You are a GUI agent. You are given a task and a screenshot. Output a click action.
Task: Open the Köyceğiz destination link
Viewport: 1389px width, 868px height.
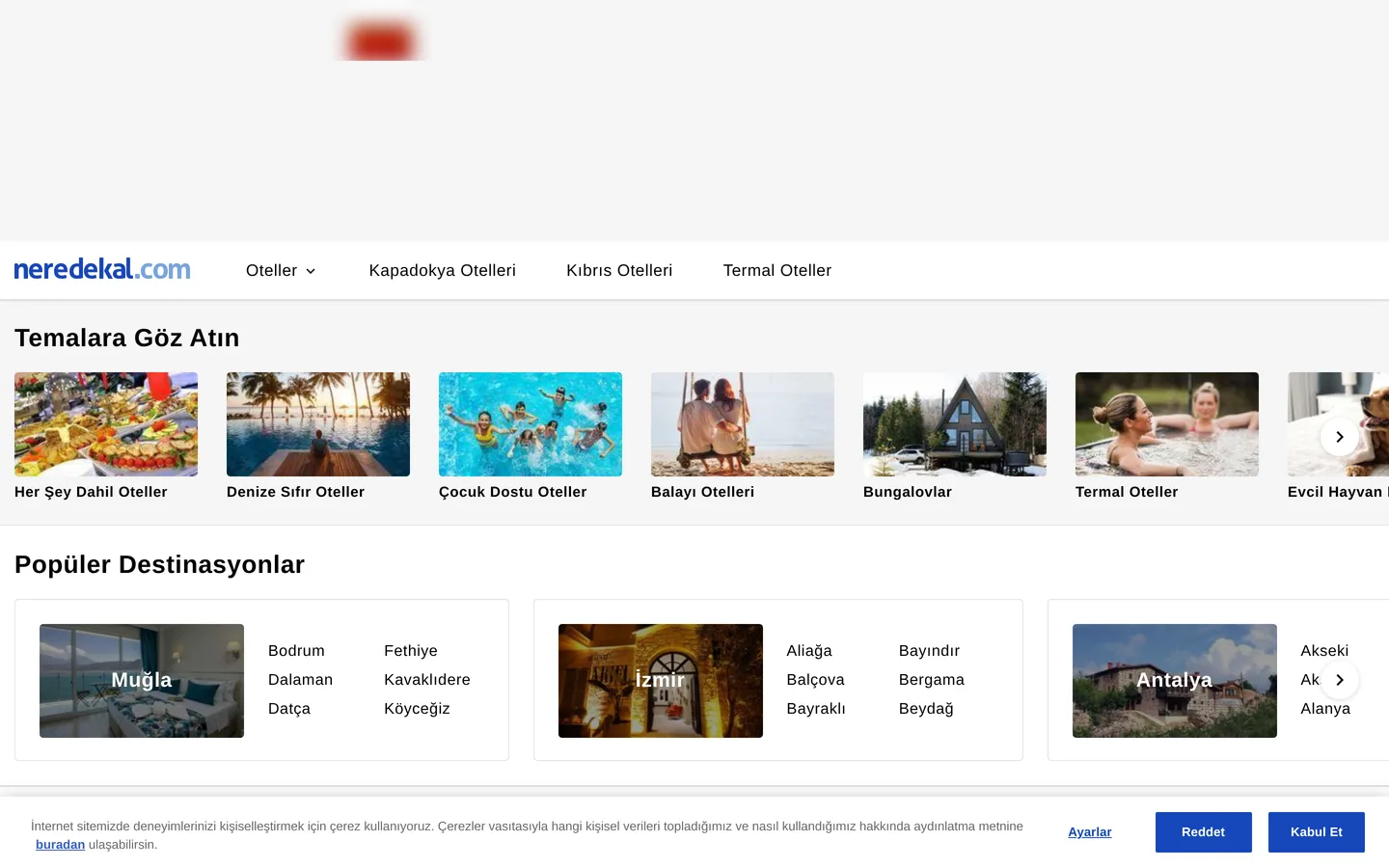coord(417,709)
